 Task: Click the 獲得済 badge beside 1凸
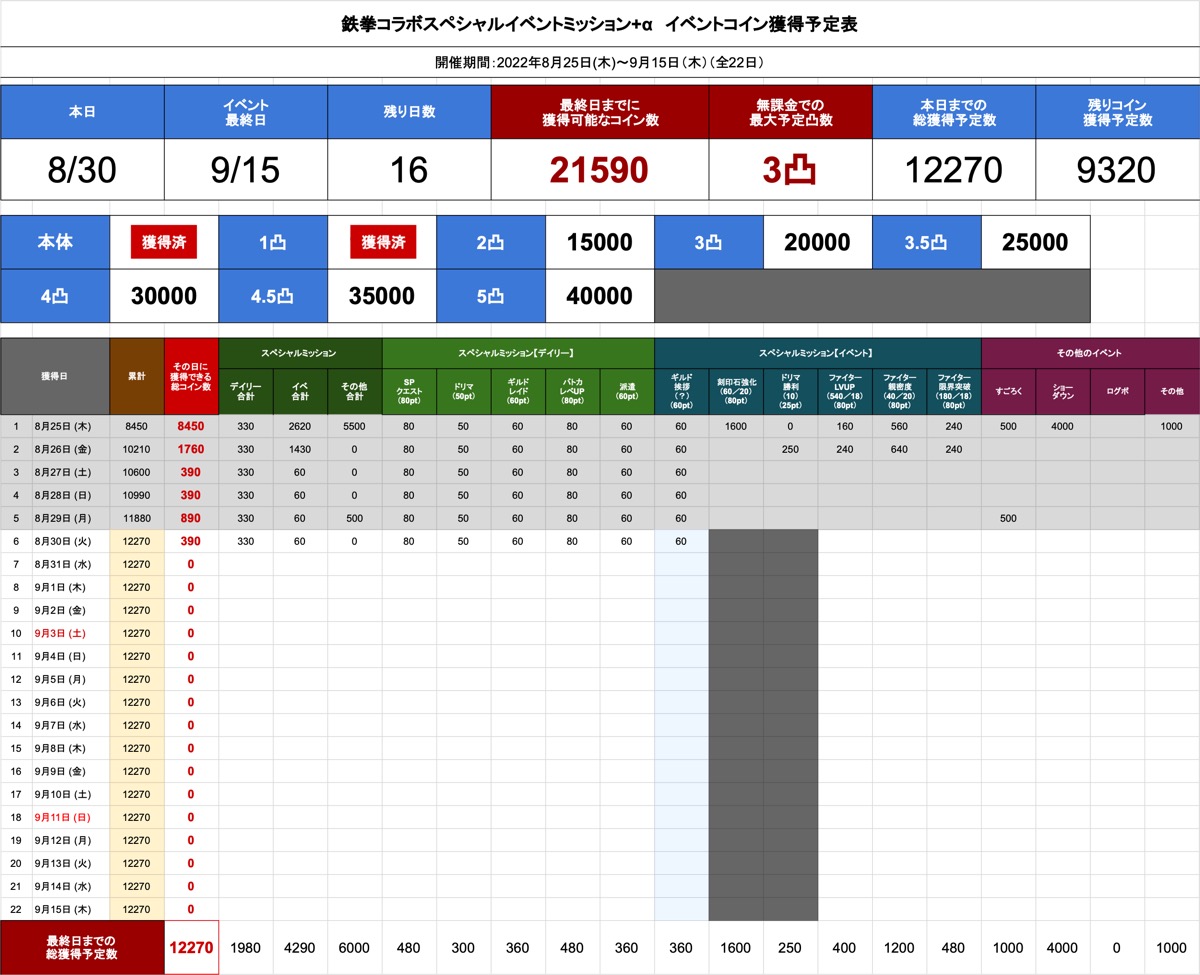tap(382, 242)
